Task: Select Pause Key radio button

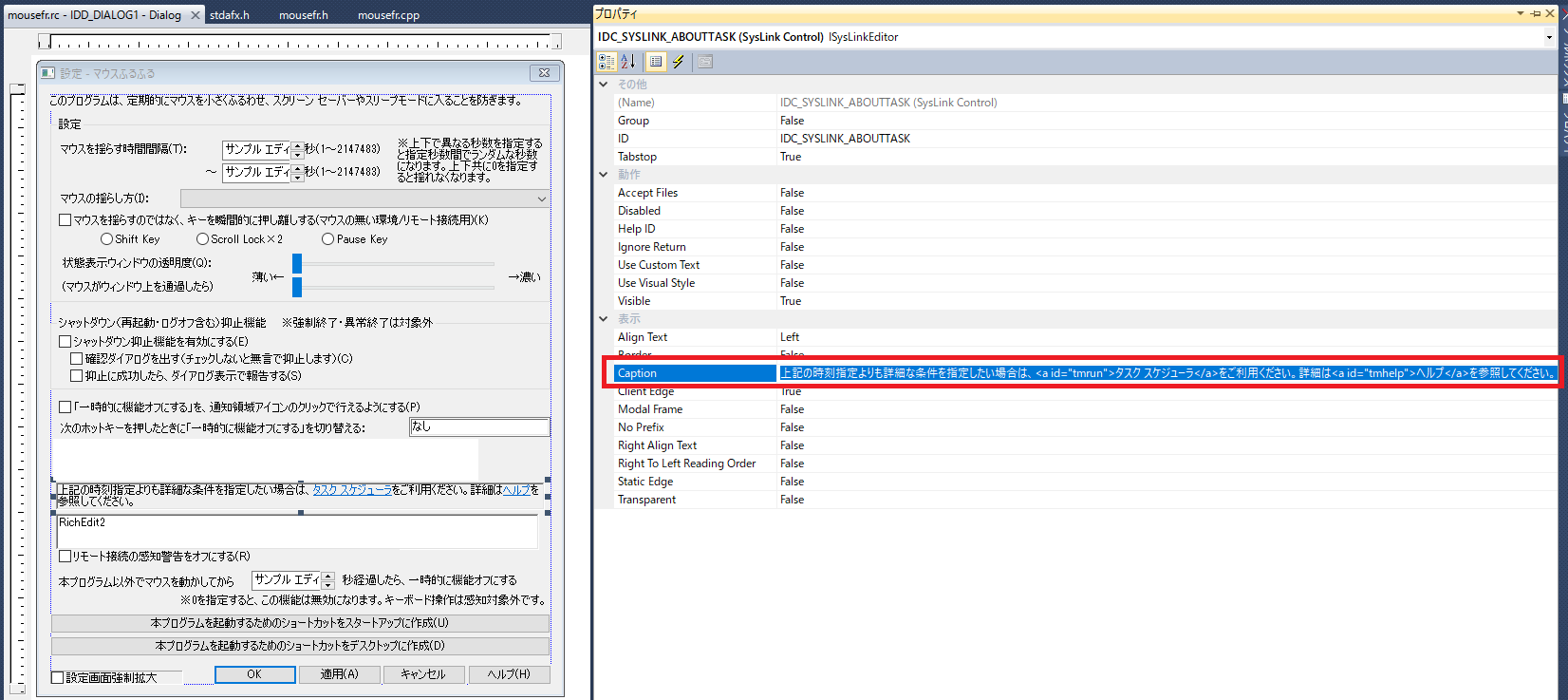Action: [x=327, y=239]
